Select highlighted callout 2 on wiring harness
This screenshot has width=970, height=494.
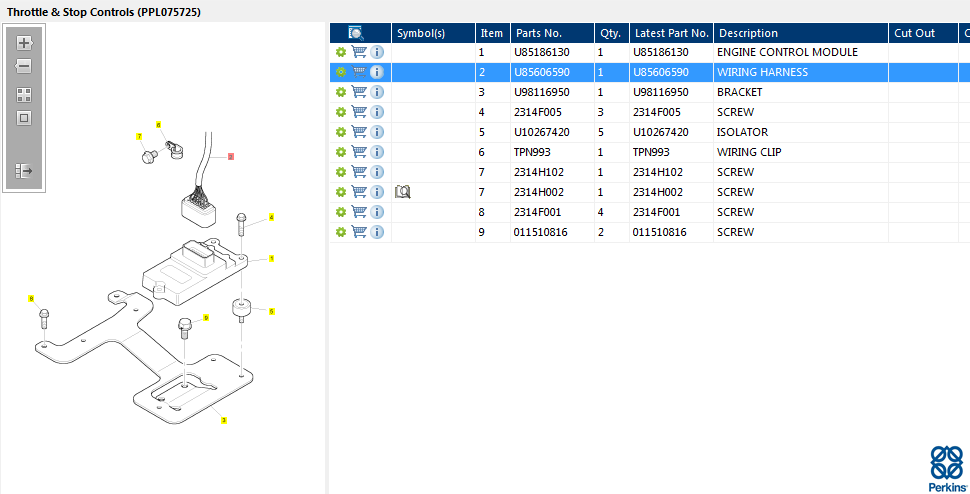[231, 157]
